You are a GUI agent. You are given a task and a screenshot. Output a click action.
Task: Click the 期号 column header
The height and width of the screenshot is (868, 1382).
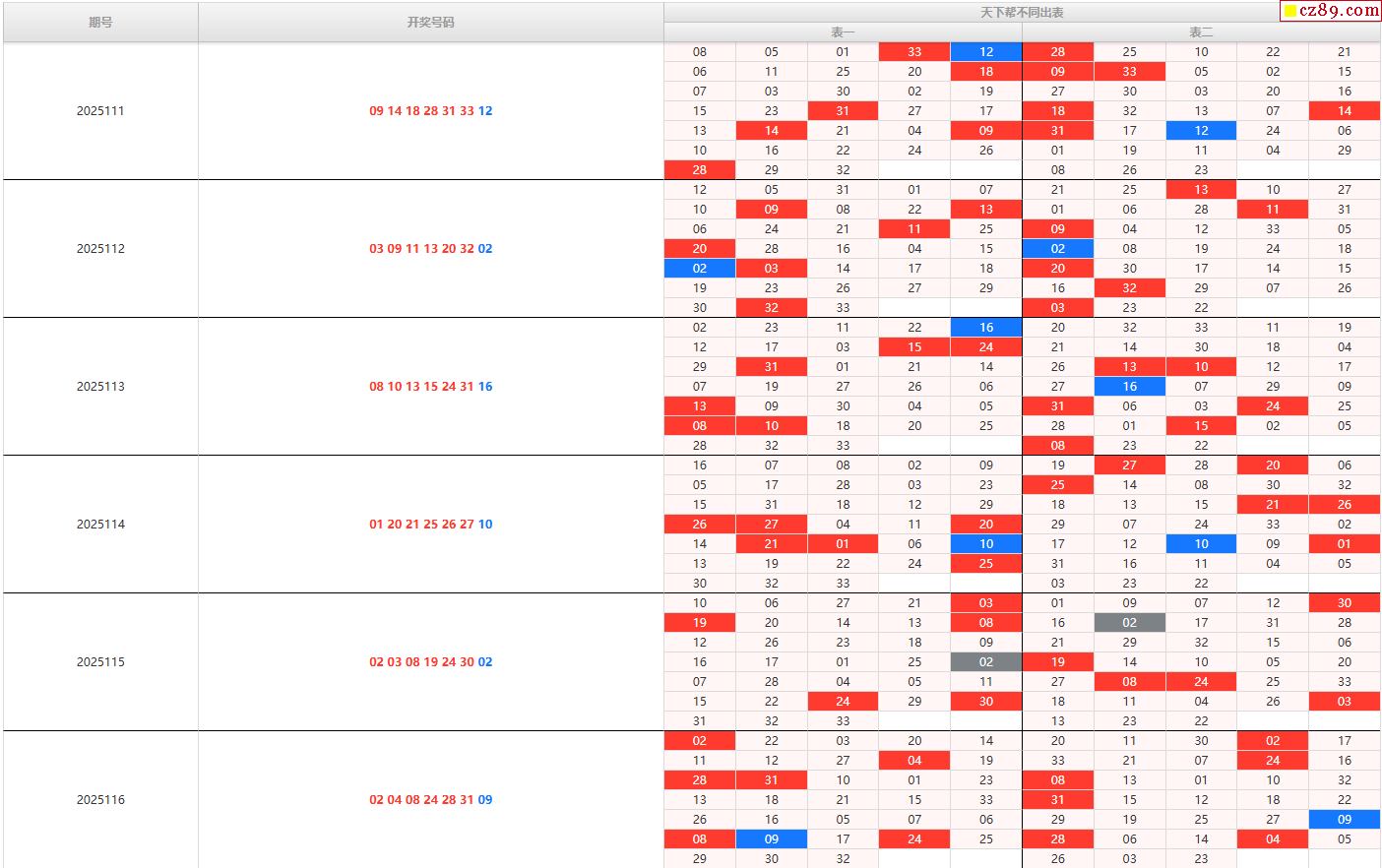(x=100, y=22)
